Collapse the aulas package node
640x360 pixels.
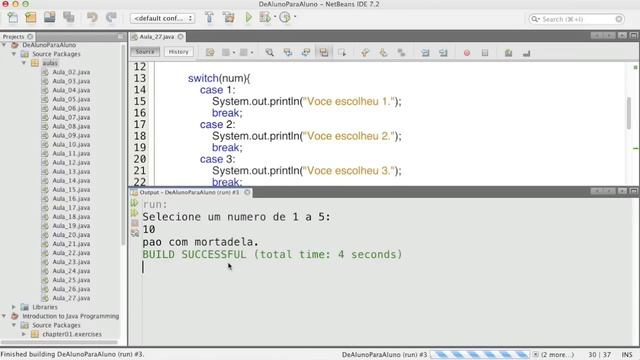(24, 63)
